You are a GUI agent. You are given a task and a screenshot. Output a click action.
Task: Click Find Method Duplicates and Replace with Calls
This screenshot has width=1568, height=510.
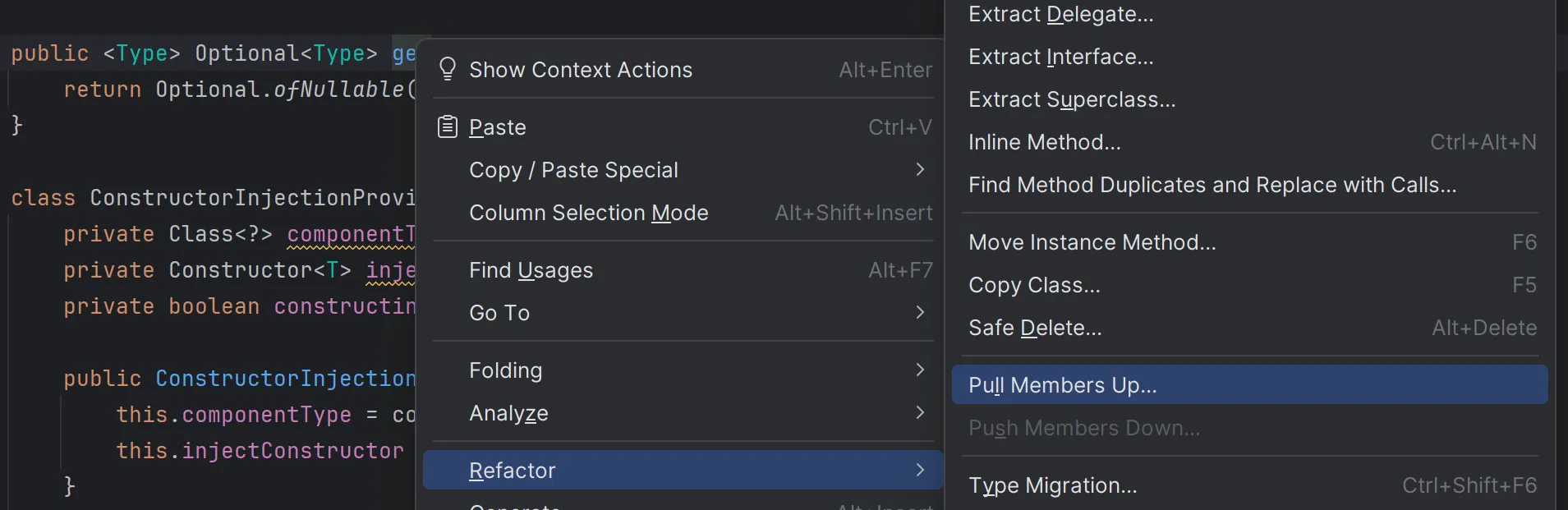1212,185
